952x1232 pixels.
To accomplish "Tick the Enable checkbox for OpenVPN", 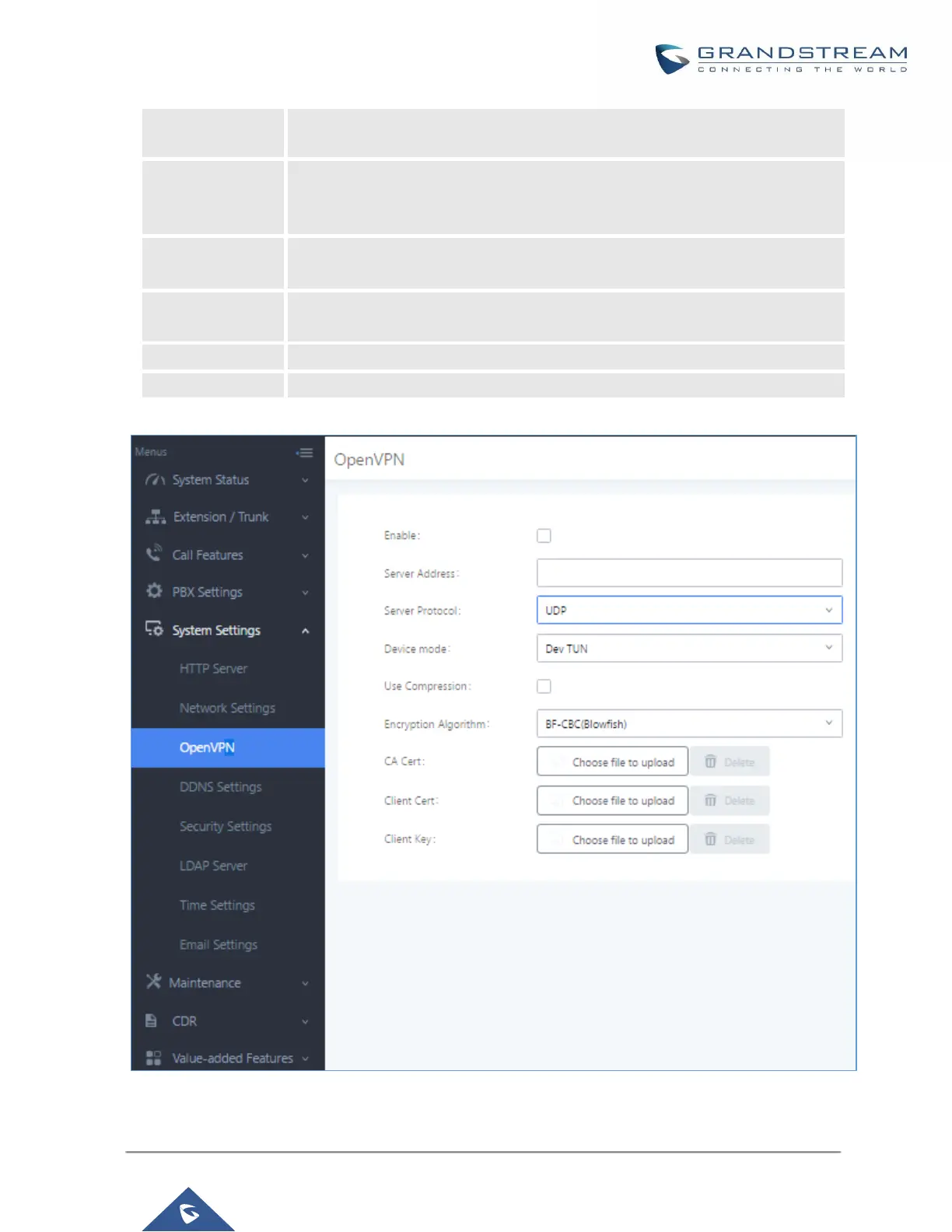I will (544, 536).
